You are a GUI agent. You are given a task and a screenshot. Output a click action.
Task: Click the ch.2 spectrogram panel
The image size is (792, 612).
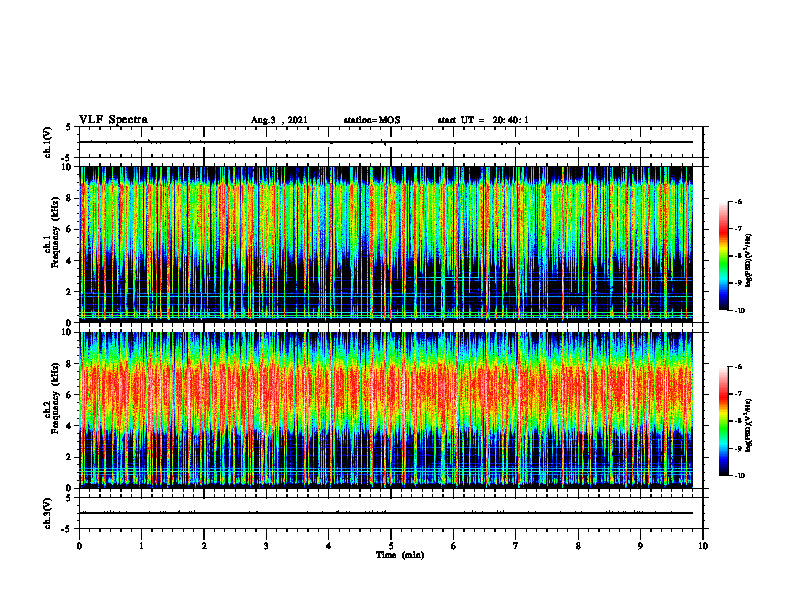tap(386, 410)
